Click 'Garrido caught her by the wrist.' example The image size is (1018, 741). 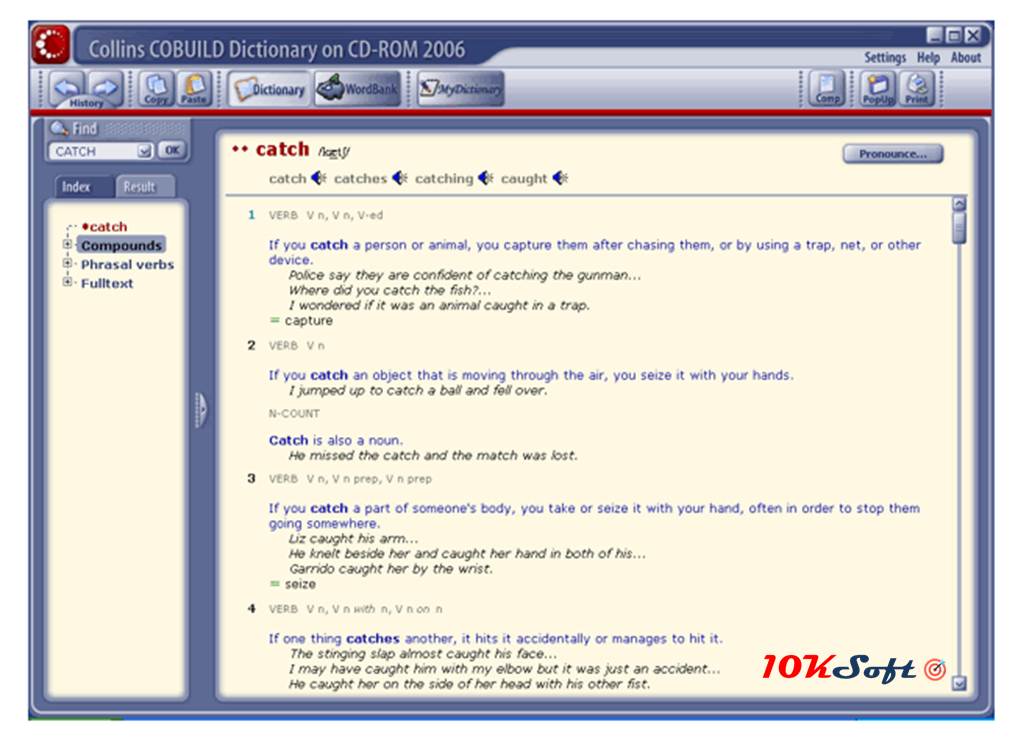click(391, 569)
